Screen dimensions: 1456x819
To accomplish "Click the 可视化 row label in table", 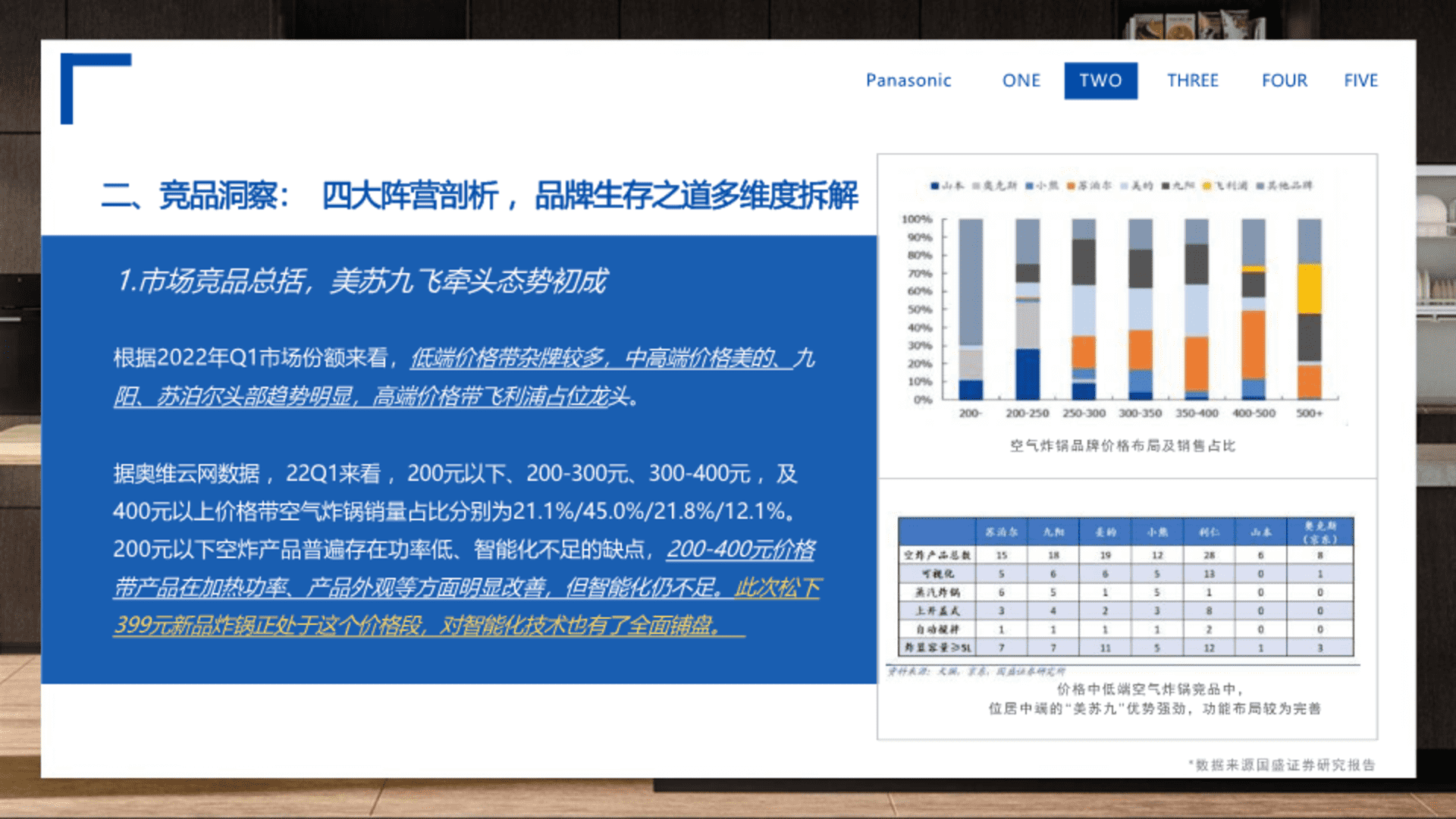I will 938,574.
